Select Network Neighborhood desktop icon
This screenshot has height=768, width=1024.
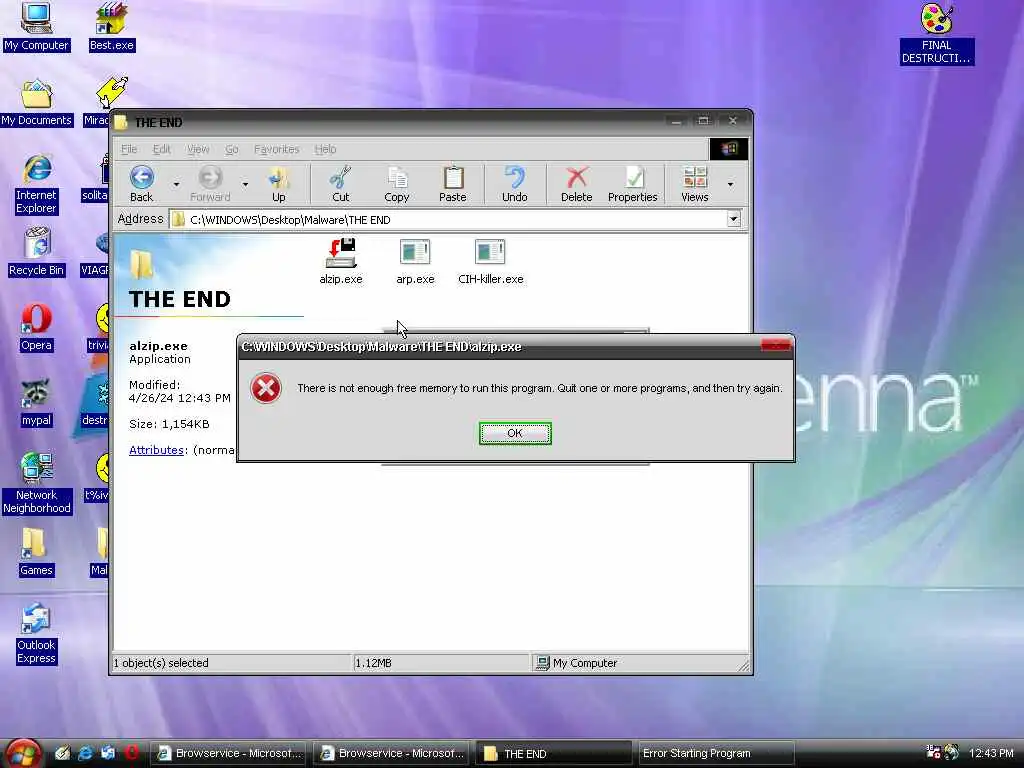pyautogui.click(x=36, y=483)
